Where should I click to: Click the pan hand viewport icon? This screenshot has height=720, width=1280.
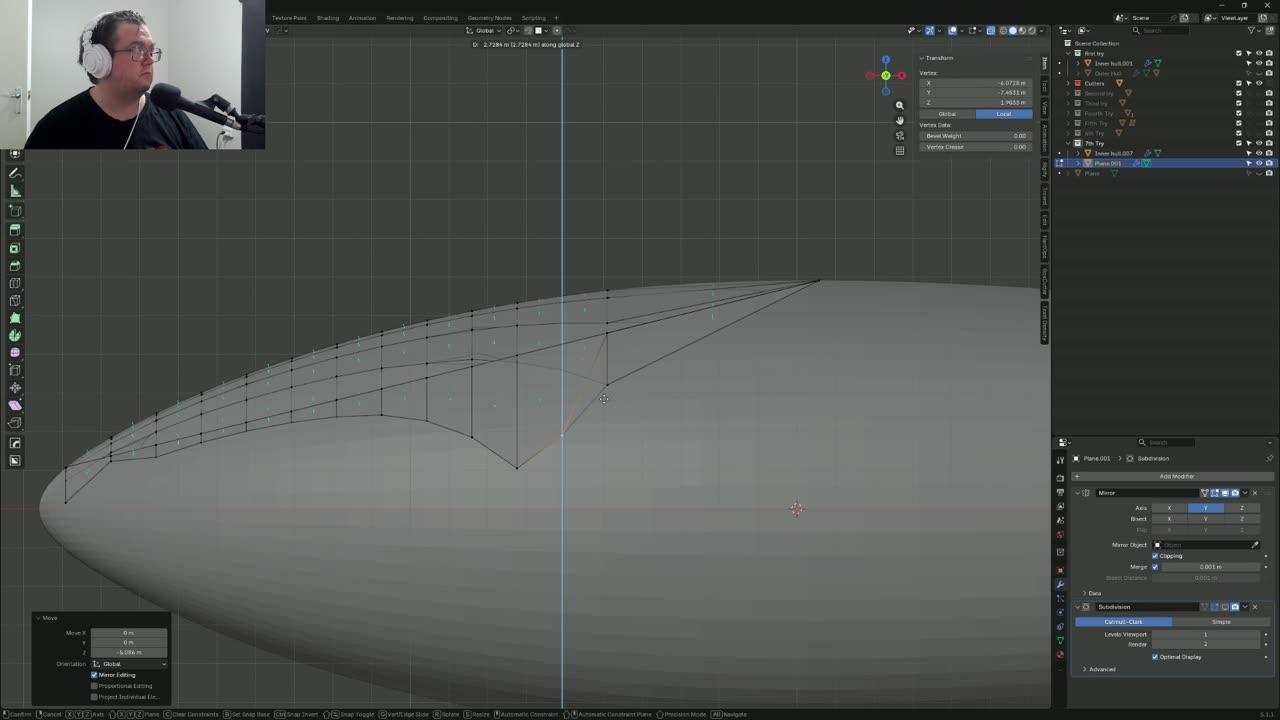(900, 120)
